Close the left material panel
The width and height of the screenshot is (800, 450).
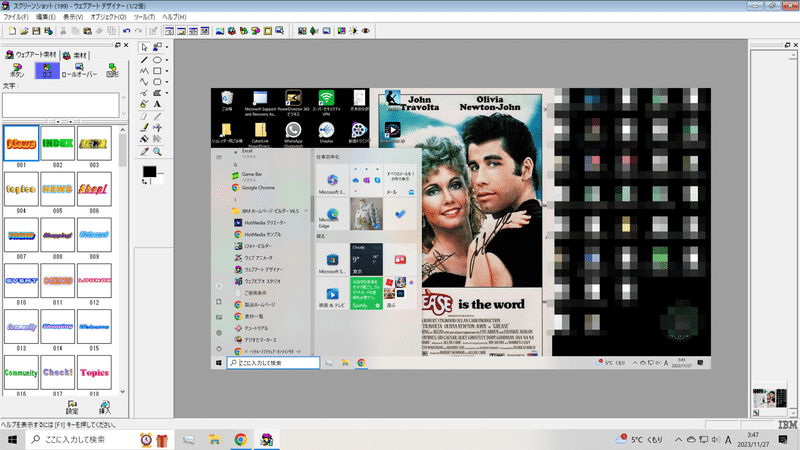coord(126,45)
